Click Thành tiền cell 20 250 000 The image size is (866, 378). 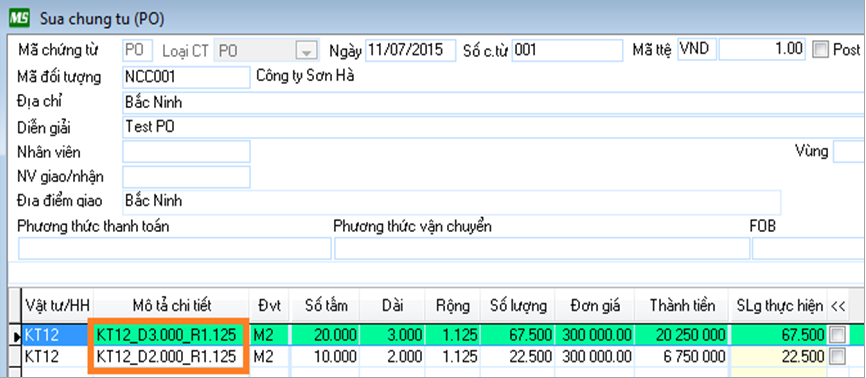[682, 335]
